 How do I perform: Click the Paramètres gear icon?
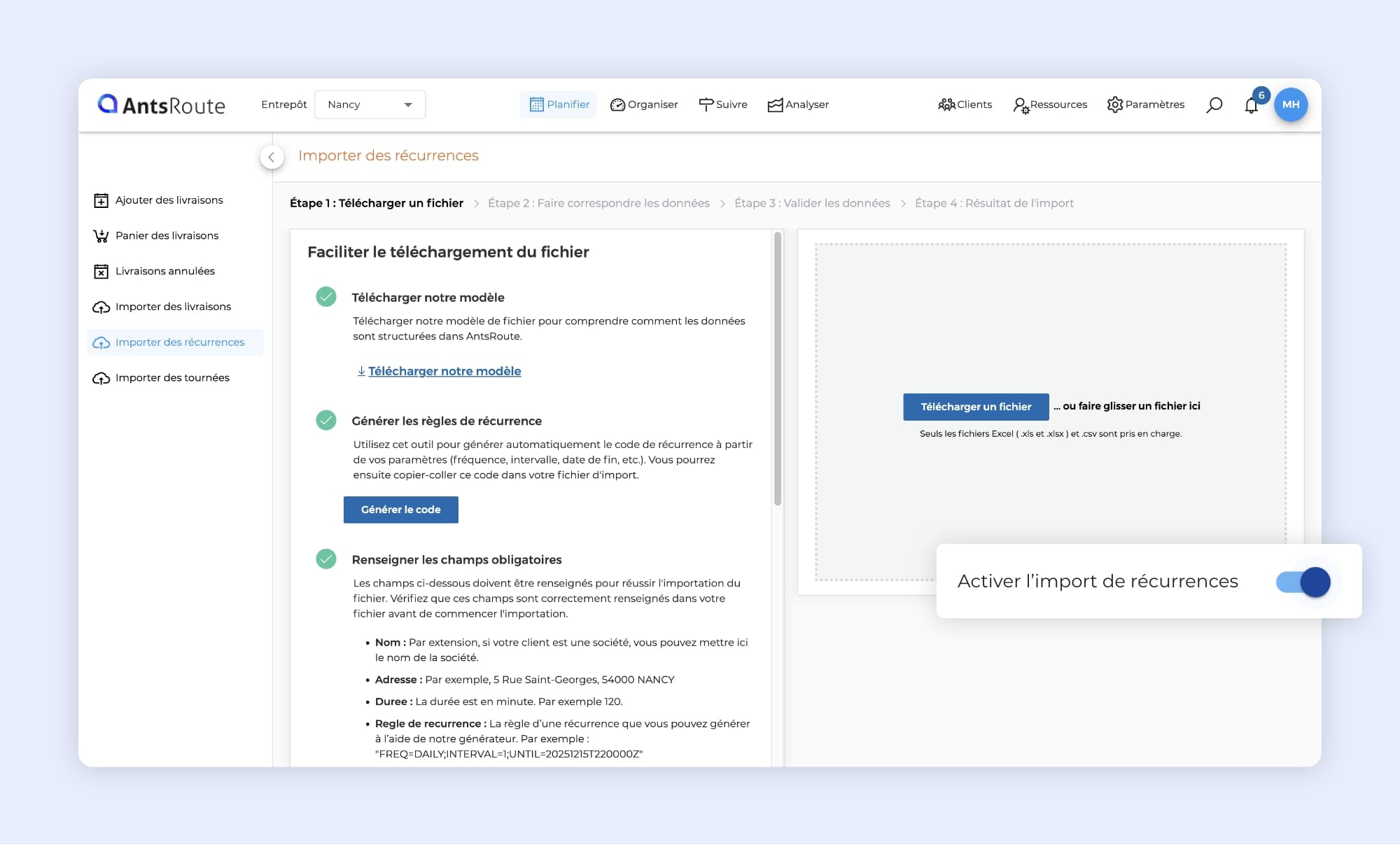click(1114, 105)
